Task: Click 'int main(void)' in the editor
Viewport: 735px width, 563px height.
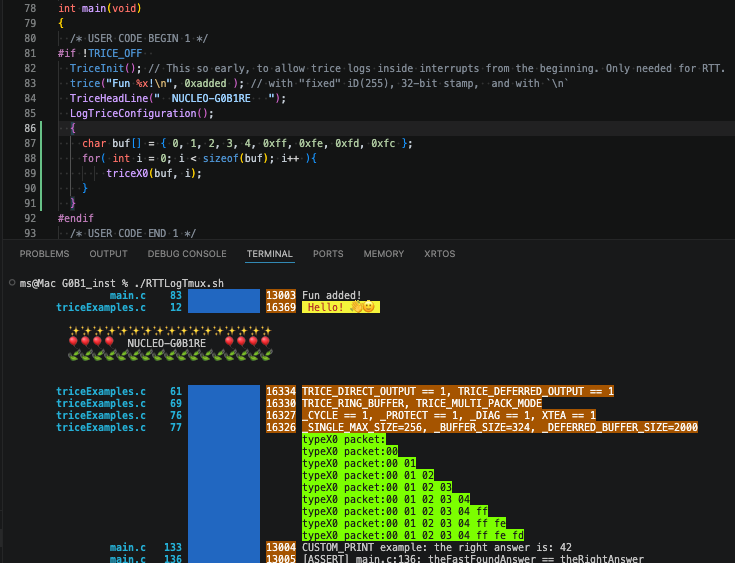Action: [100, 8]
